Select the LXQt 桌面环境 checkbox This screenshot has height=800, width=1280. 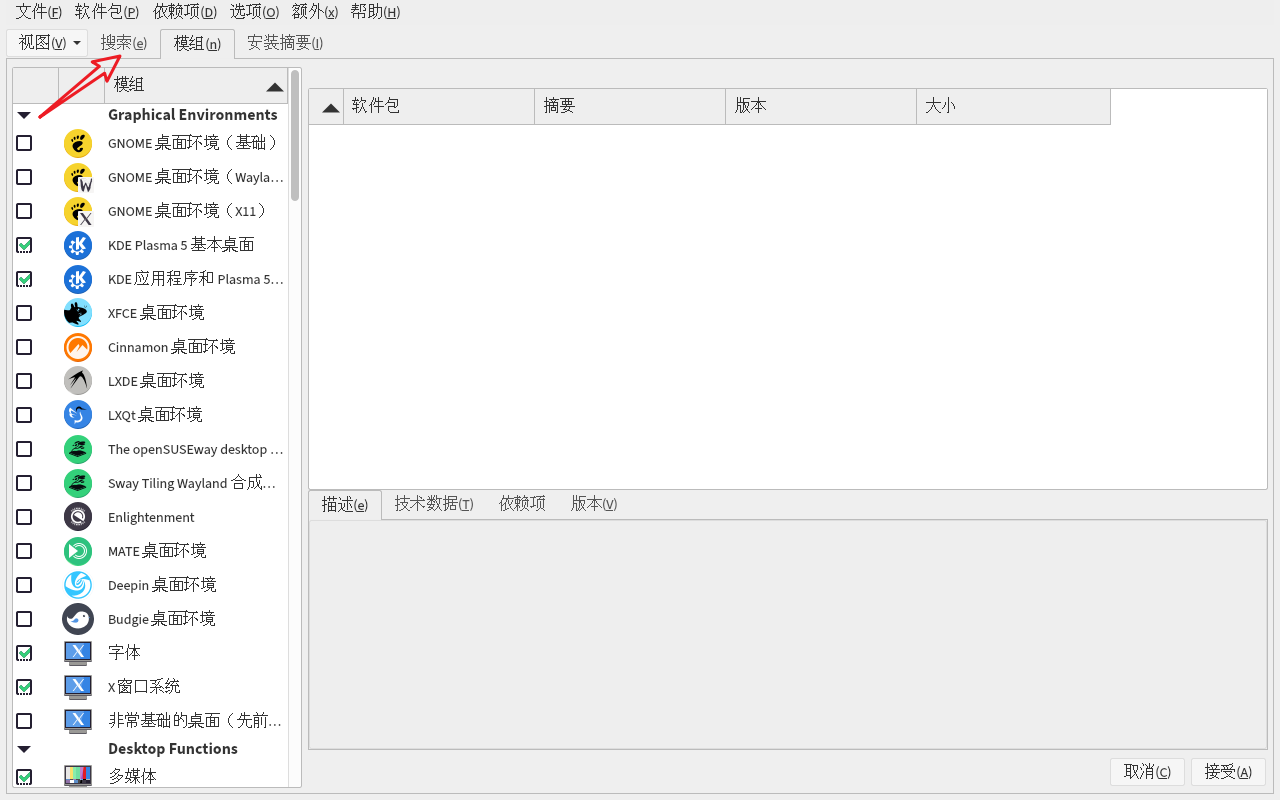coord(24,415)
